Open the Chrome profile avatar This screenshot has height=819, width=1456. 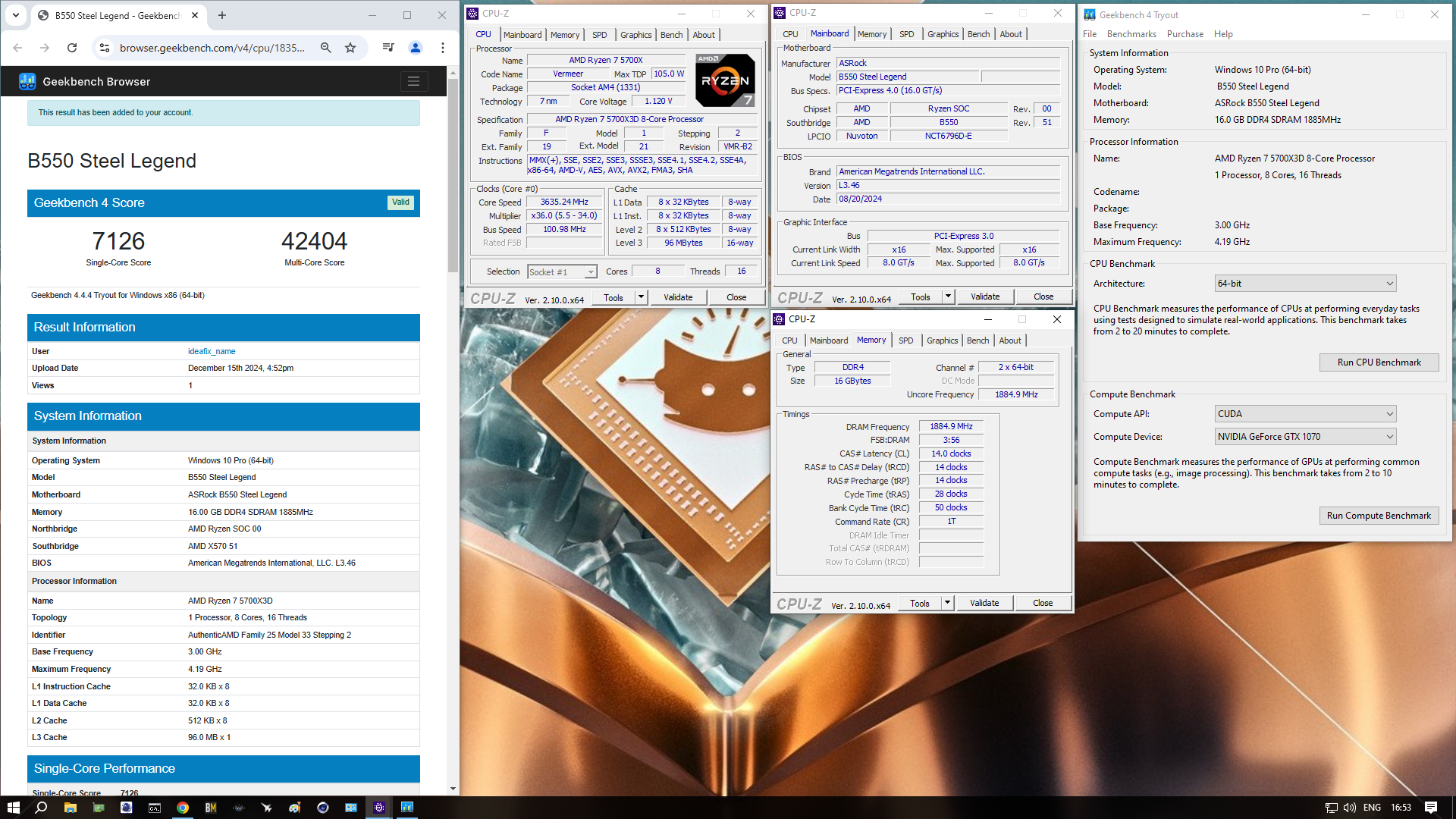pyautogui.click(x=416, y=48)
